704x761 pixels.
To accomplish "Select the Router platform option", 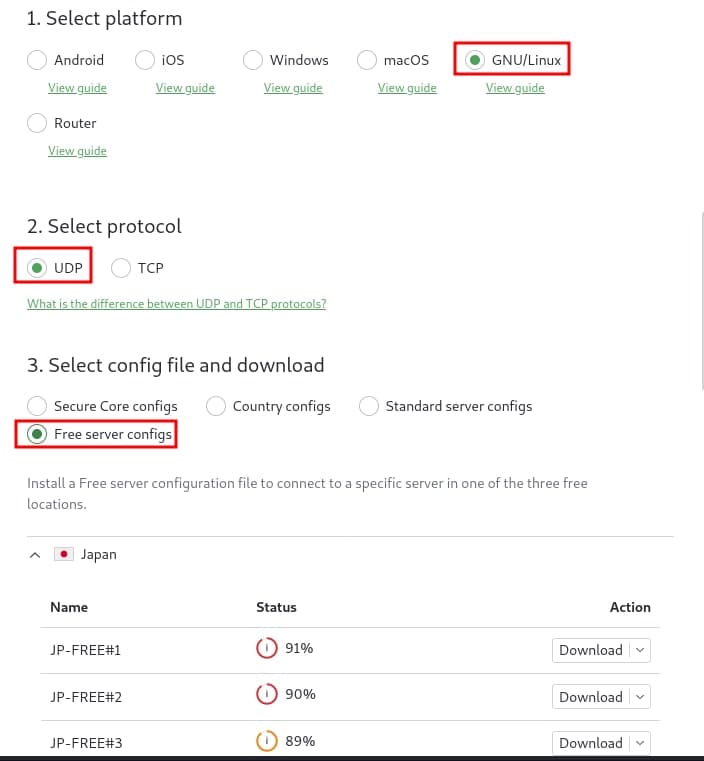I will [x=37, y=123].
